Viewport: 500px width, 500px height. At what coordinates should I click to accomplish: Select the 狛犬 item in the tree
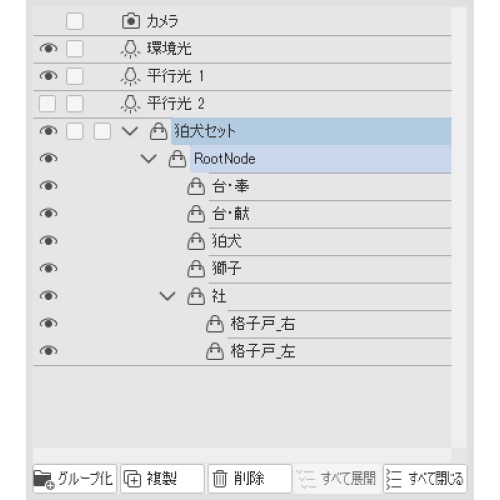227,241
